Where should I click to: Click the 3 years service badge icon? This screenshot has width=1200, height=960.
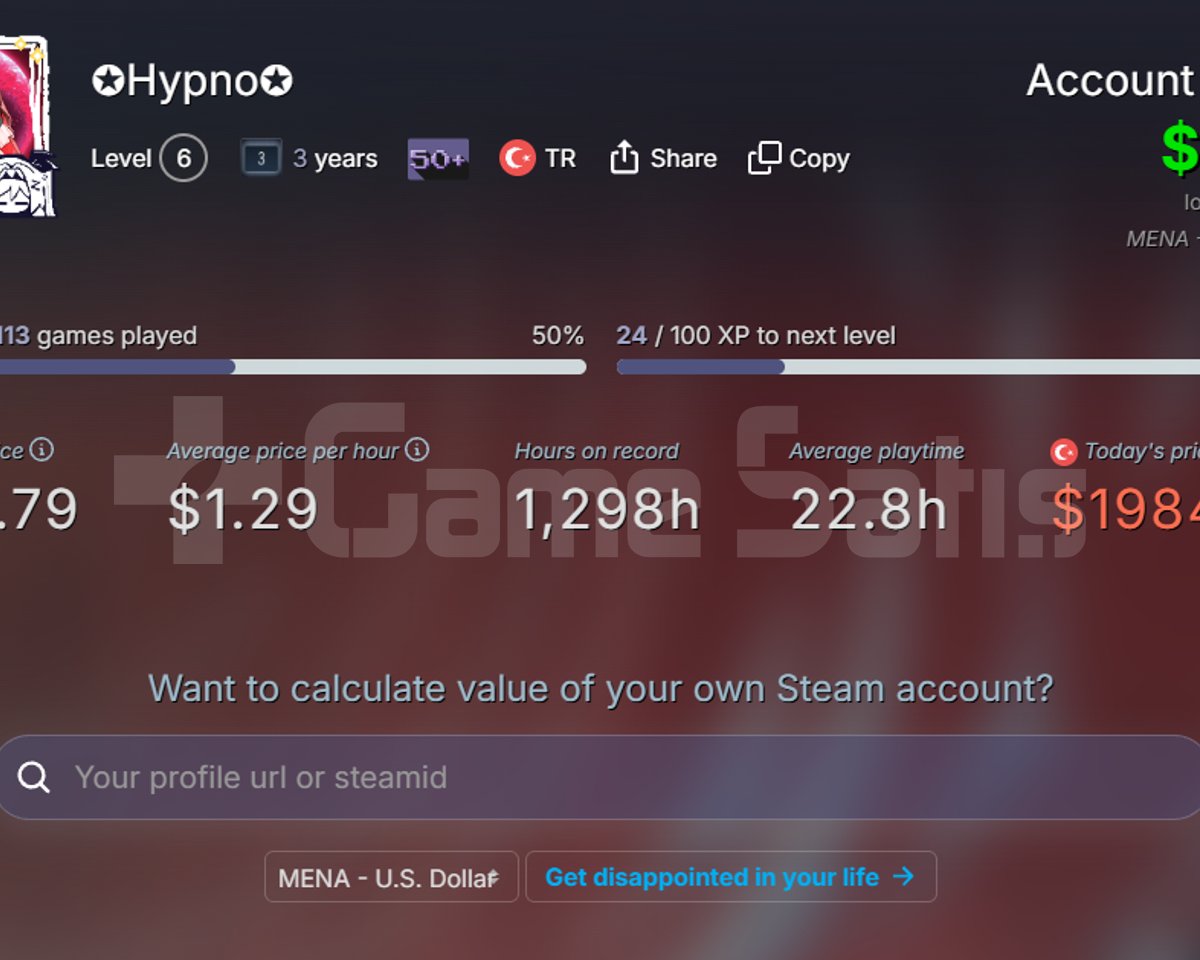click(261, 158)
